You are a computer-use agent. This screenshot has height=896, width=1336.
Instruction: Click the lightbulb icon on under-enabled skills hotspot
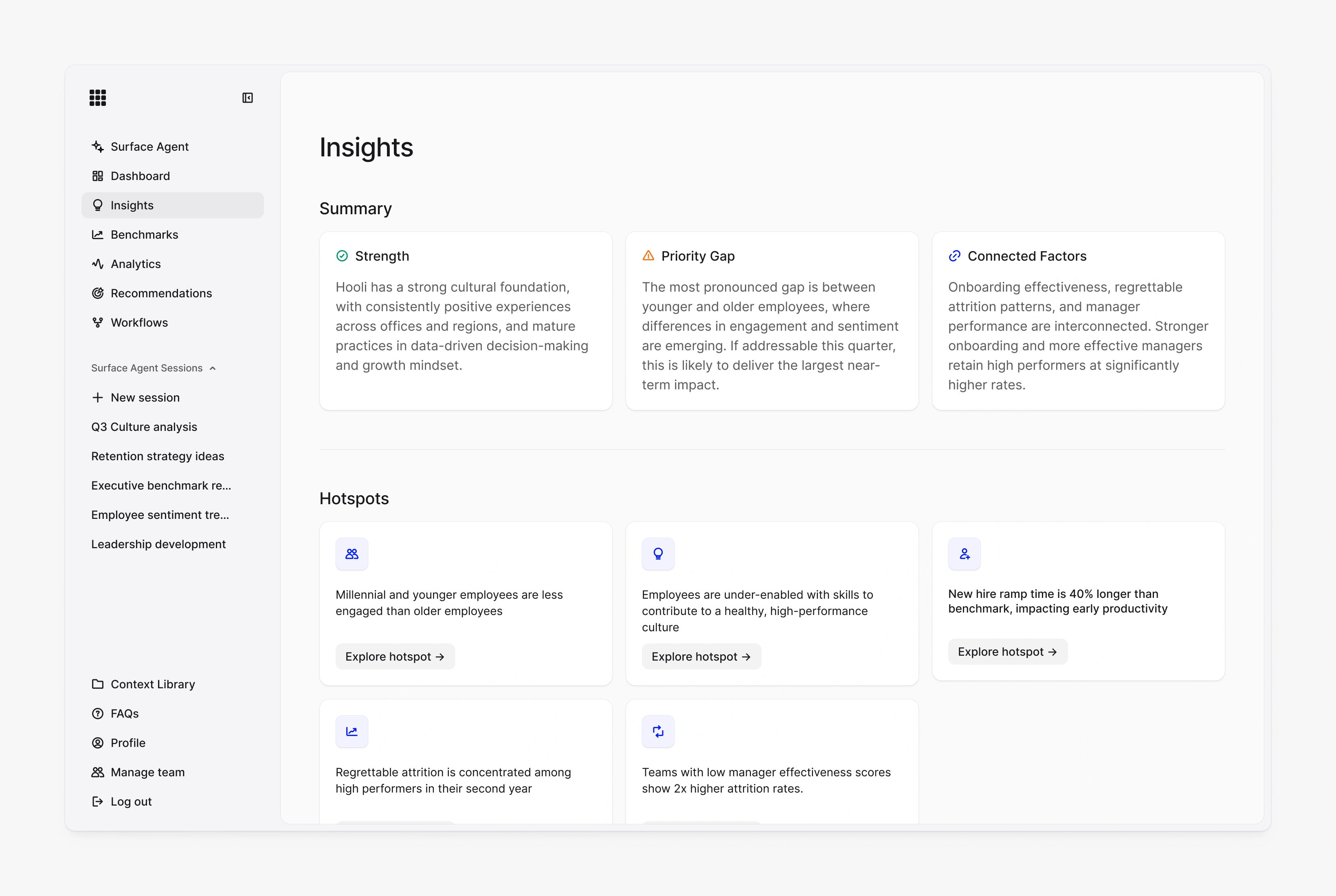[658, 554]
